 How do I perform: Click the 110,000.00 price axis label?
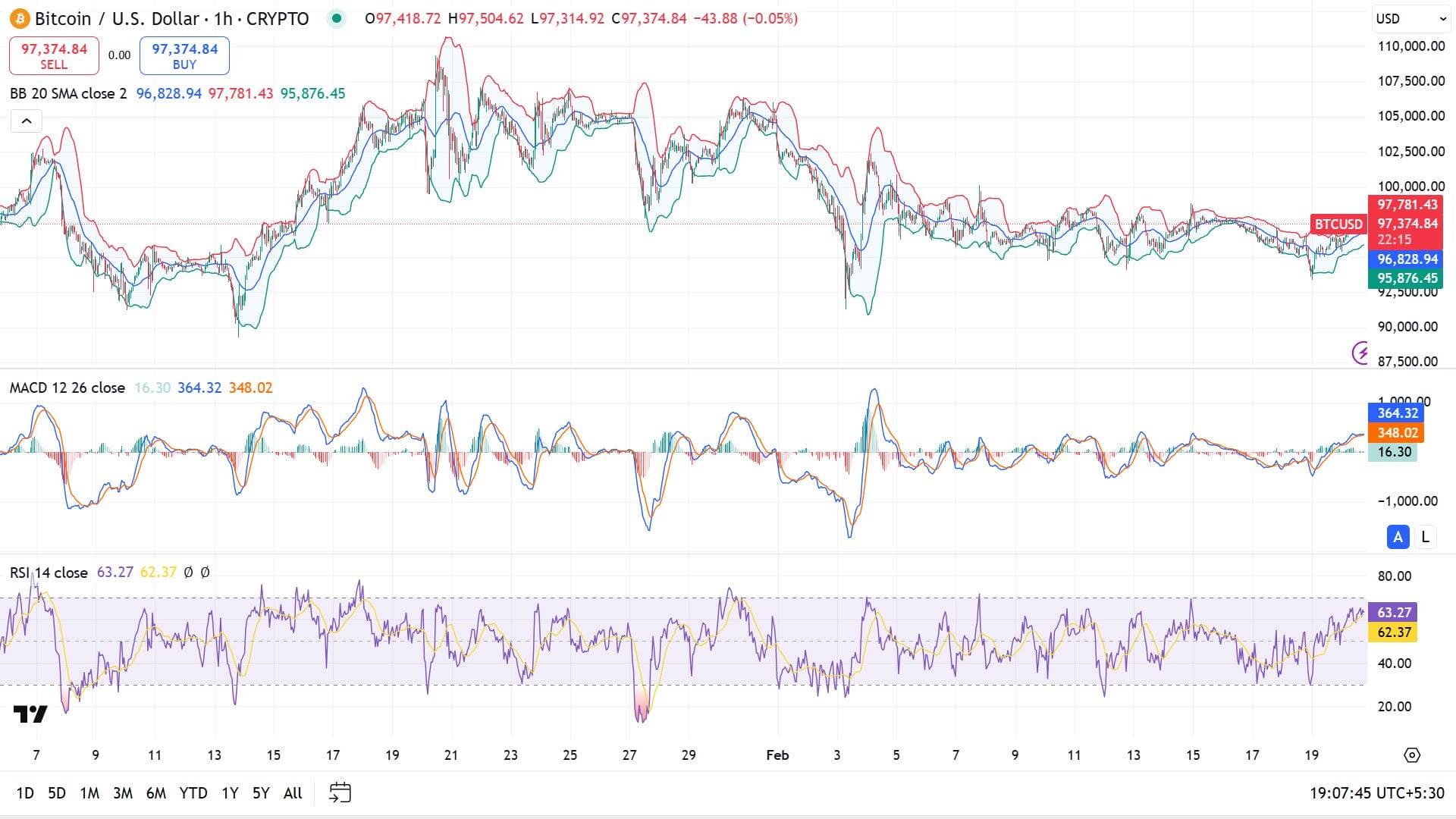click(1411, 46)
